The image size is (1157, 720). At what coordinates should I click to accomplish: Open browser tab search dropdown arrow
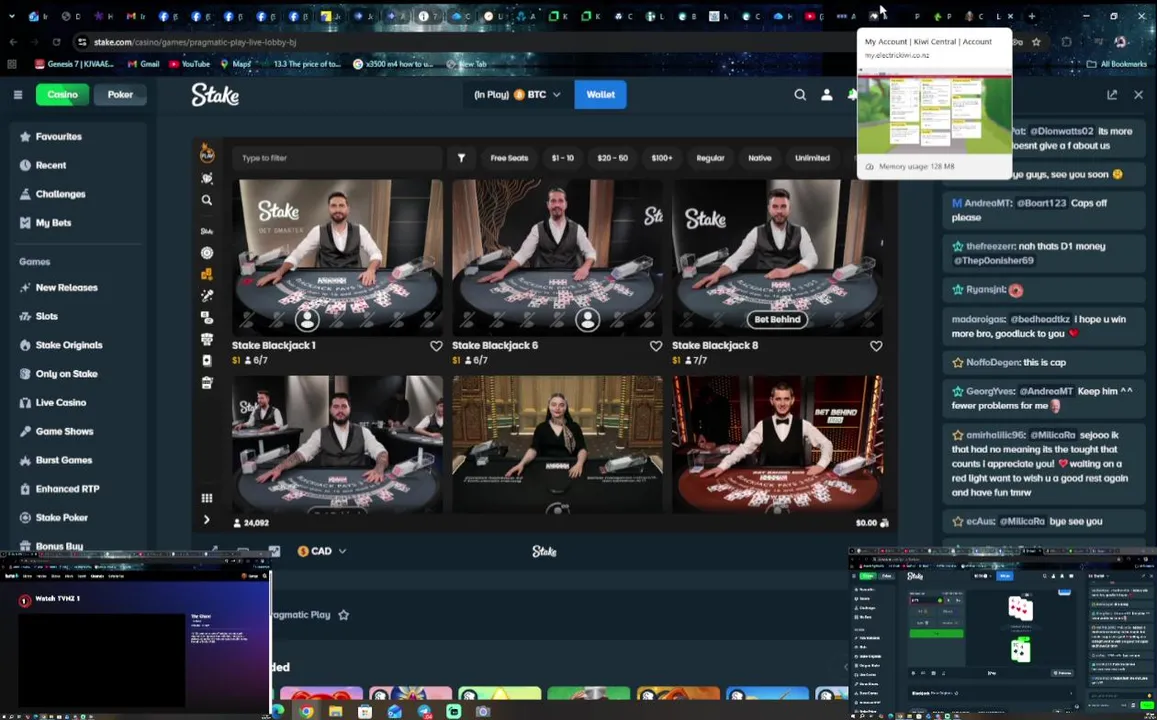pos(12,16)
